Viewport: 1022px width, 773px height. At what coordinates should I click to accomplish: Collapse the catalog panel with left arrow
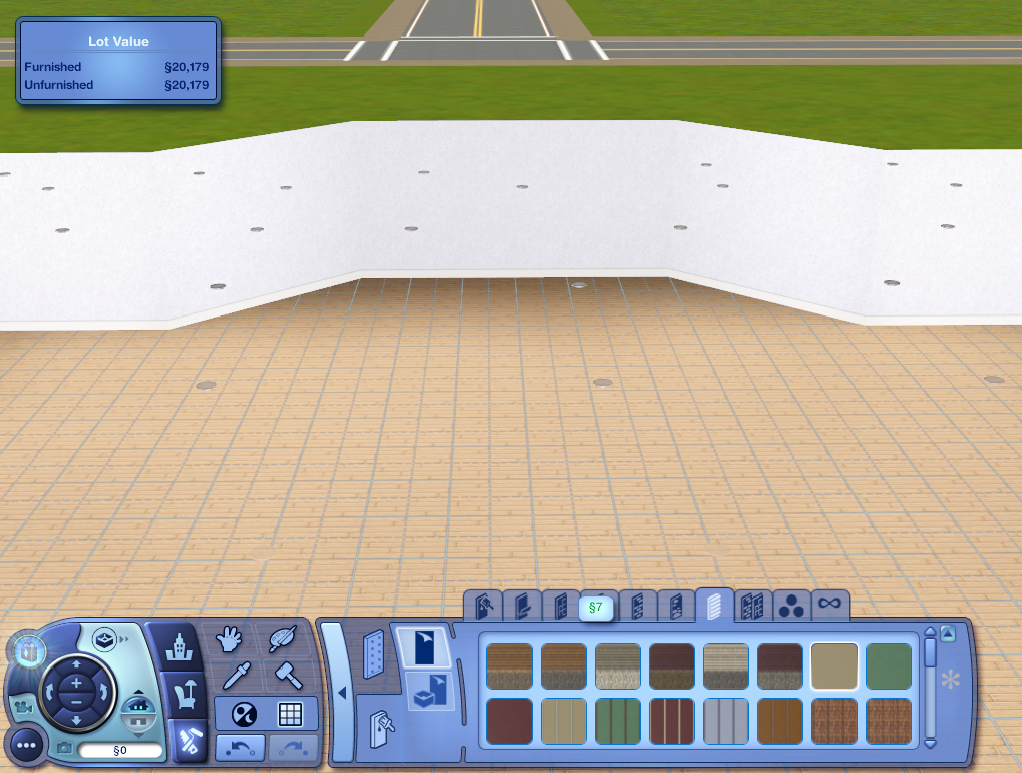pos(342,693)
